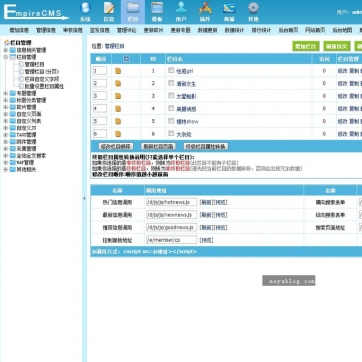Image resolution: width=362 pixels, height=362 pixels.
Task: Click the orange page icon in row ID 2
Action: [x=118, y=83]
